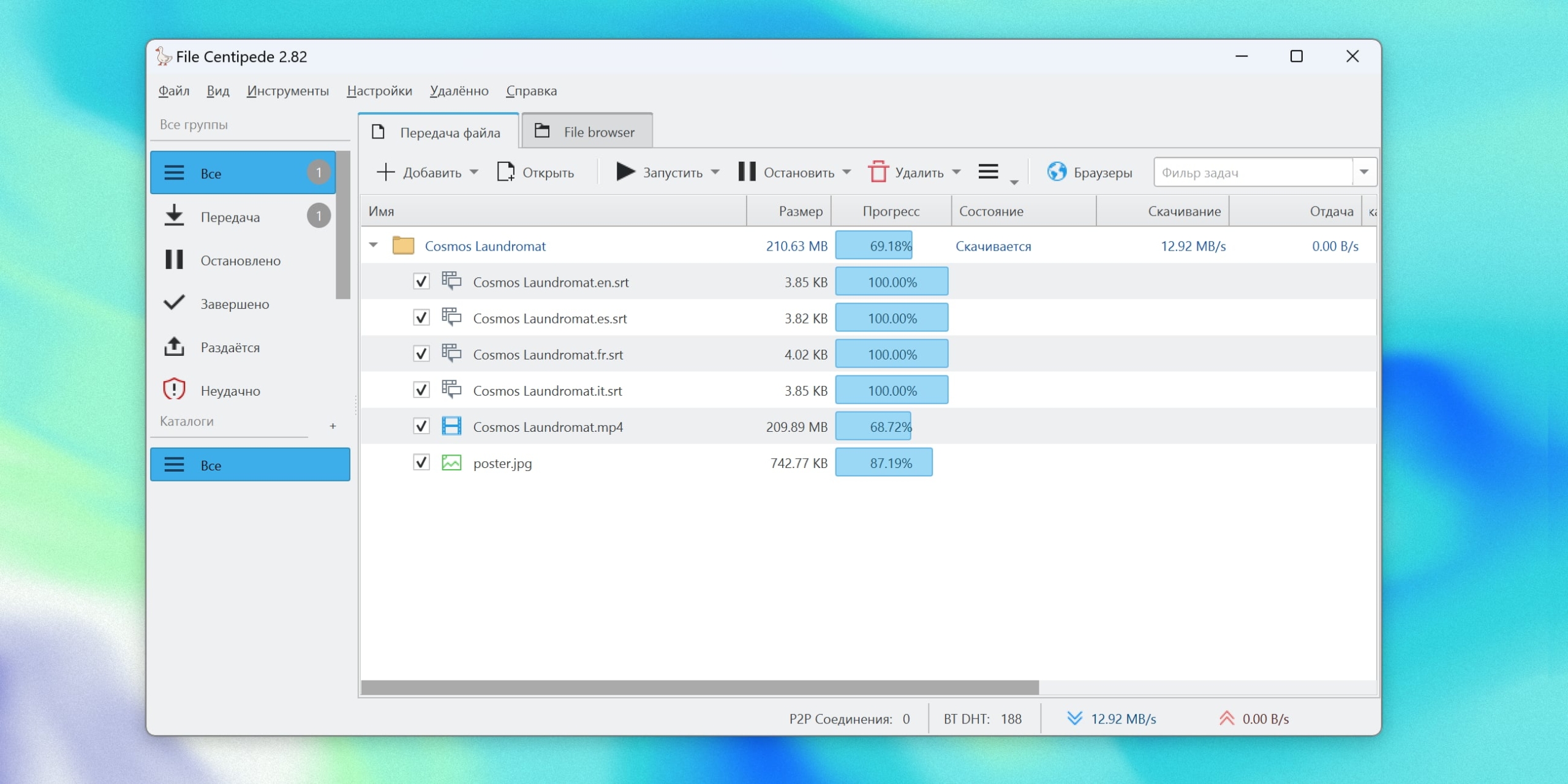Select the Все group with badge 1
The image size is (1568, 784).
(243, 173)
